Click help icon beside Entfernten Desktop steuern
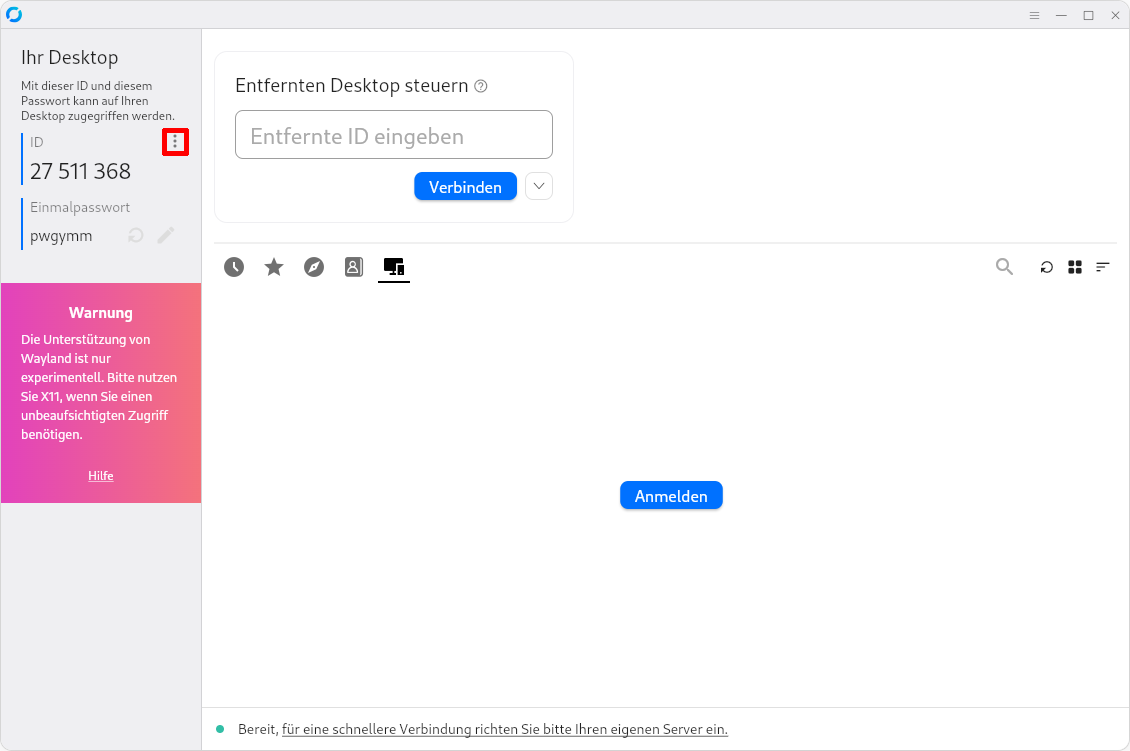This screenshot has width=1130, height=751. point(481,86)
